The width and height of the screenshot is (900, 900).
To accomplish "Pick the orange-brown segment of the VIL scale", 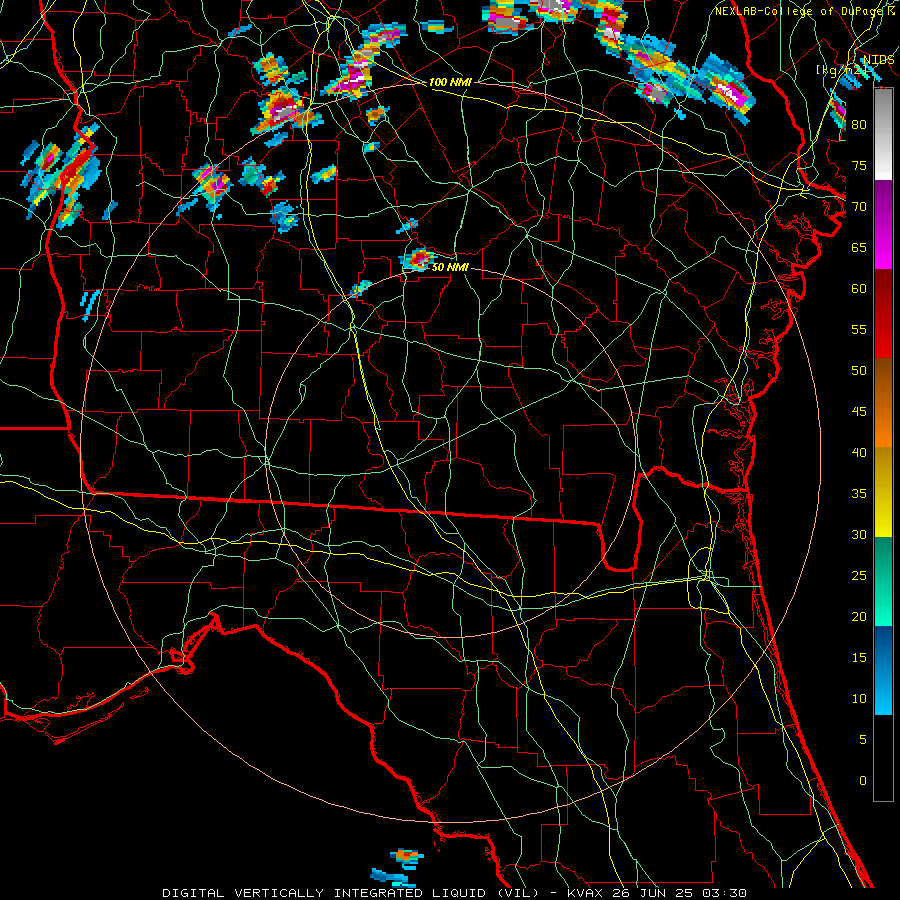I will coord(883,402).
